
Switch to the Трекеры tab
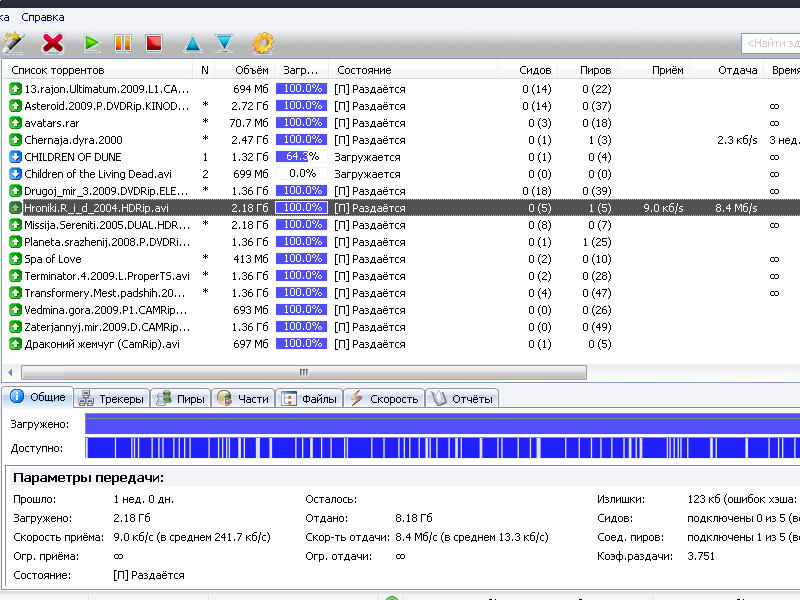tap(112, 398)
